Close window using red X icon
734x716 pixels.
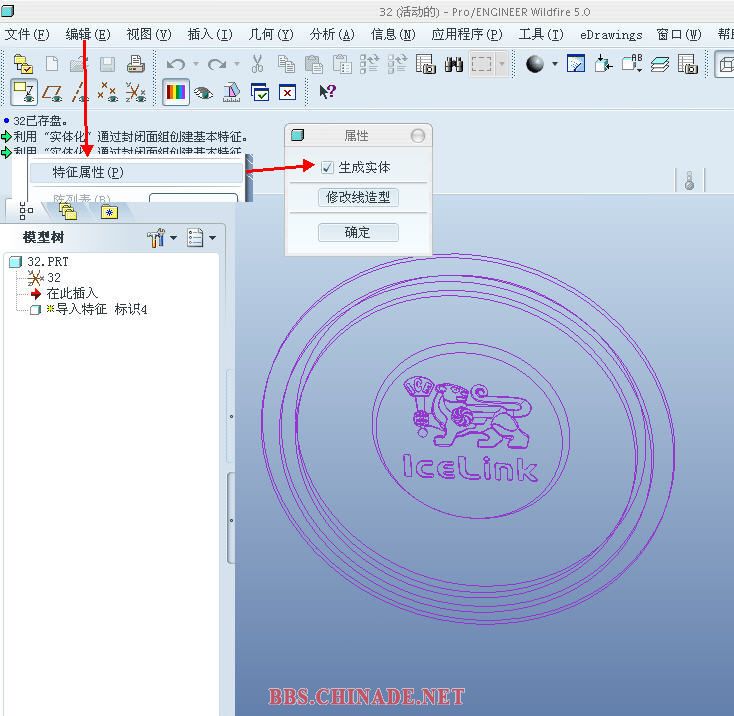click(287, 92)
